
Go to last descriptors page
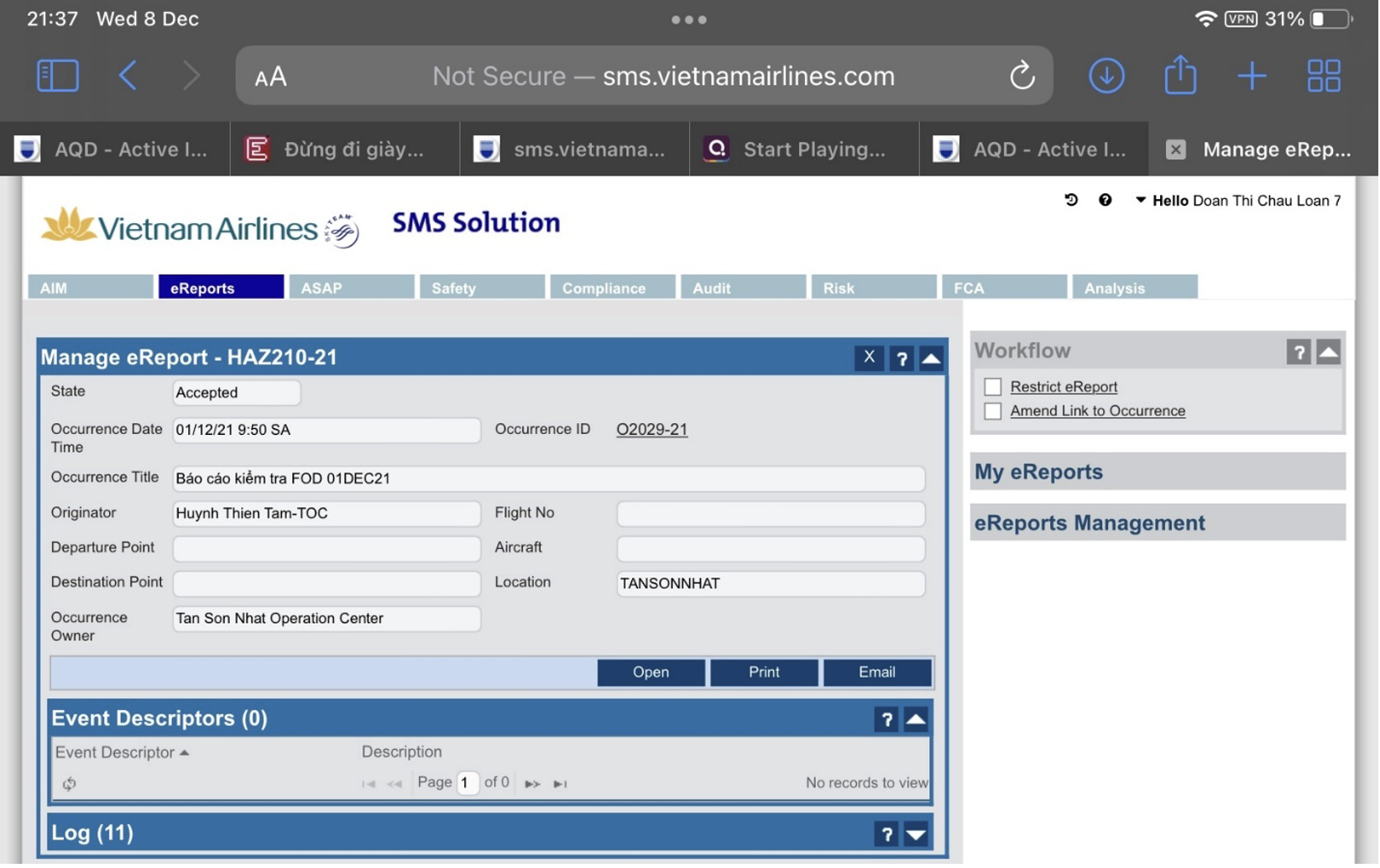pyautogui.click(x=560, y=784)
